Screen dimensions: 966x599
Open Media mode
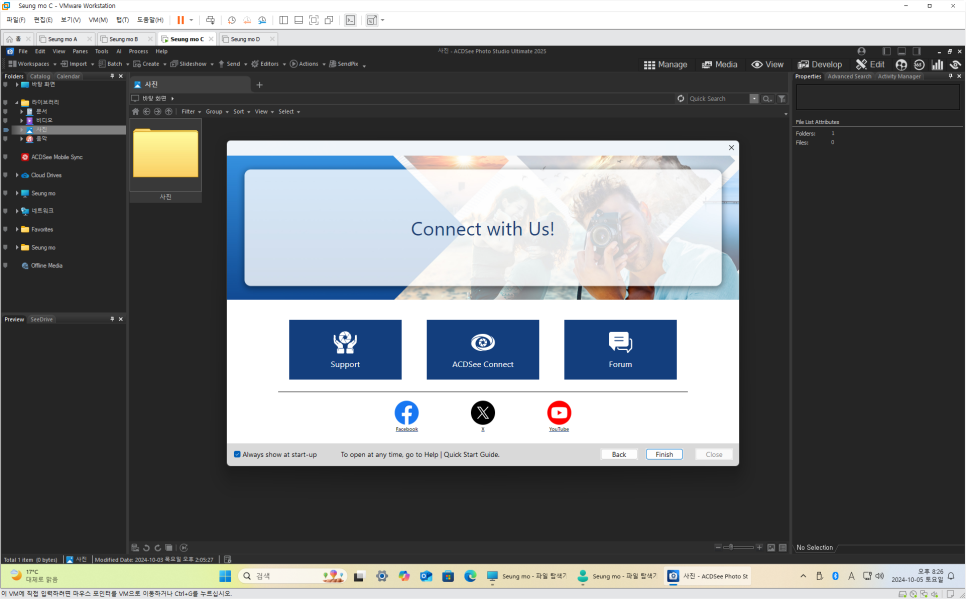pos(720,64)
